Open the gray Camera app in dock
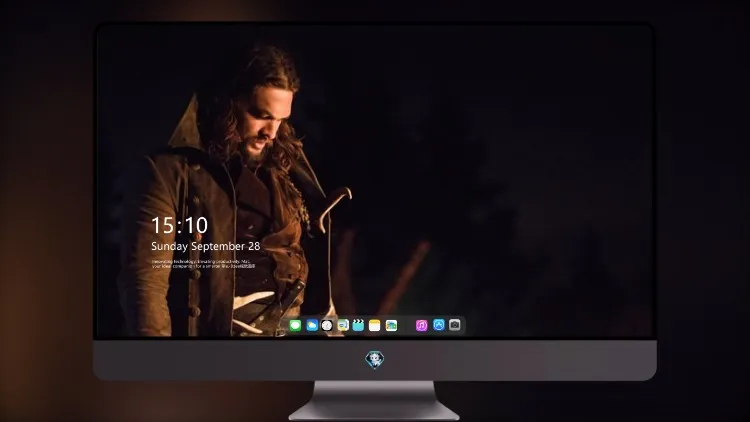 pos(455,325)
